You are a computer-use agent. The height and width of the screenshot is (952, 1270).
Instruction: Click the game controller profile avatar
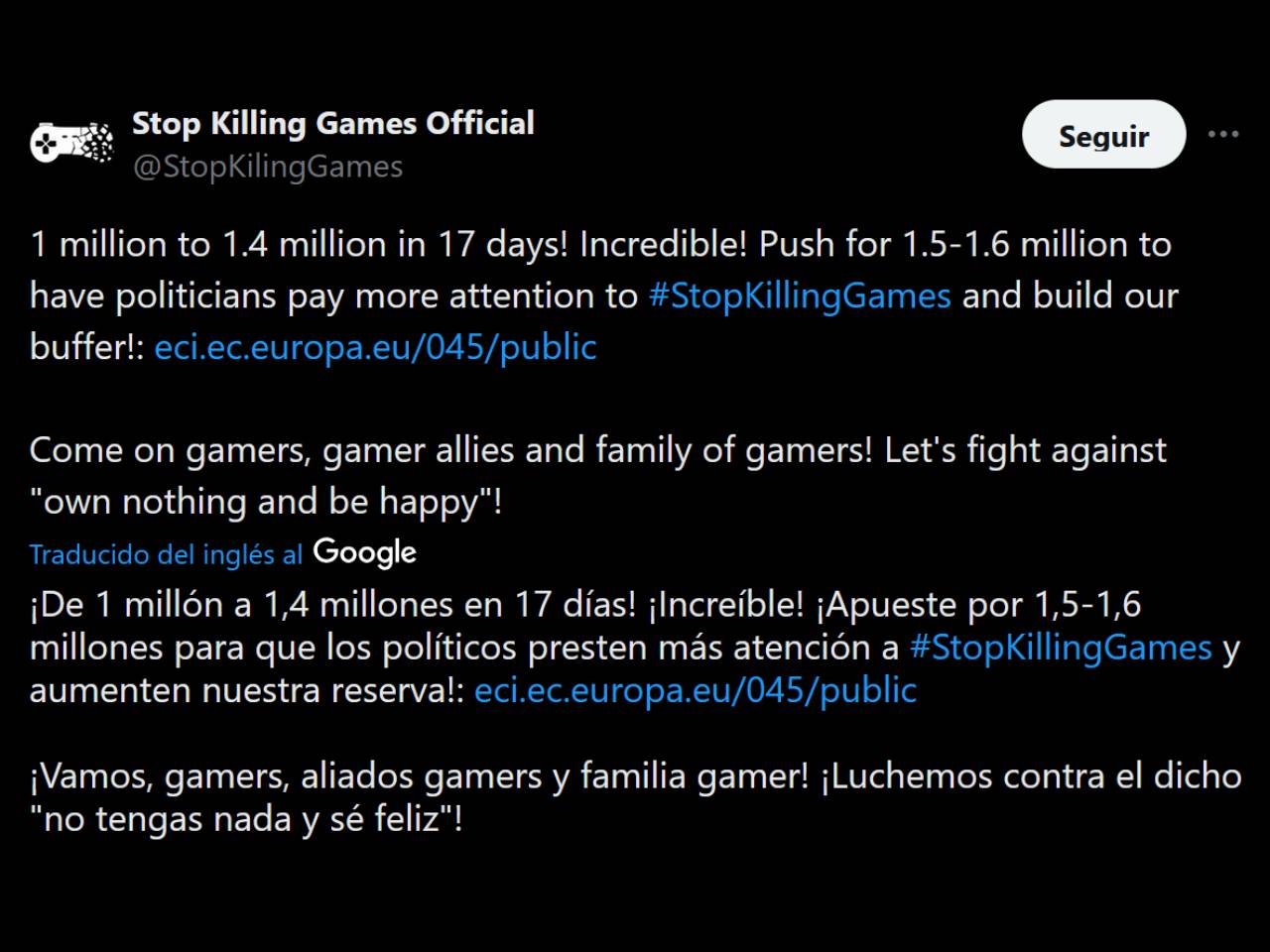pos(71,142)
